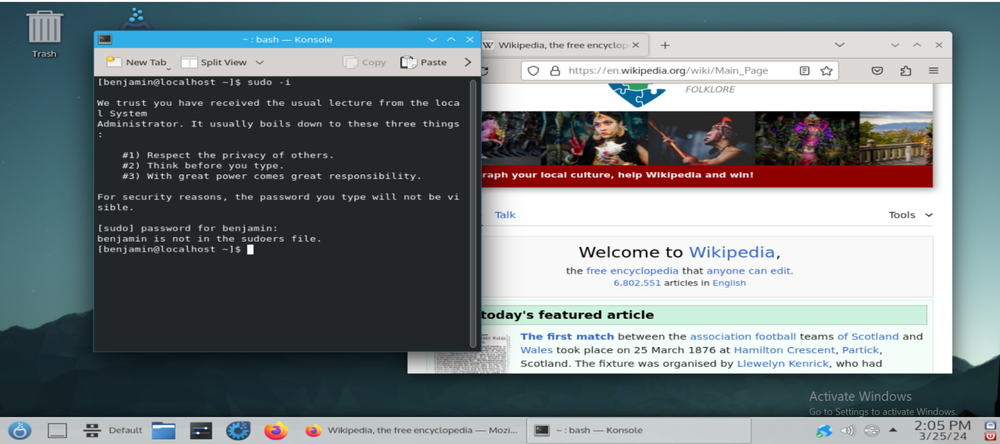Open the free encyclopedia link
The image size is (1000, 444).
click(x=633, y=270)
